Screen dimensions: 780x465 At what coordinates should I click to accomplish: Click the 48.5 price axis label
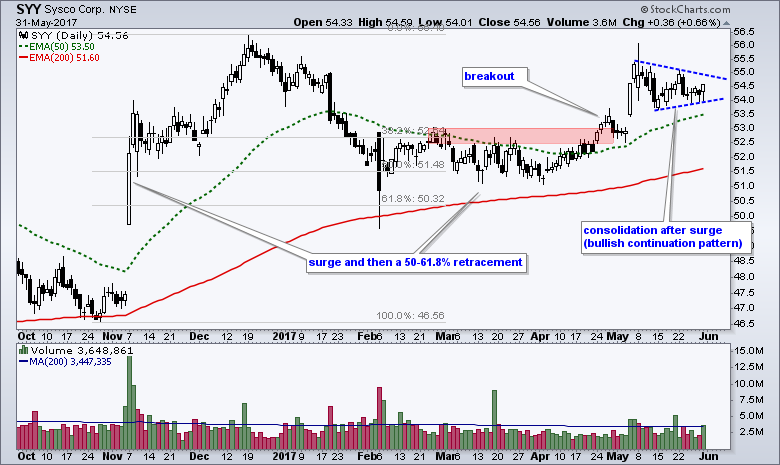click(744, 261)
